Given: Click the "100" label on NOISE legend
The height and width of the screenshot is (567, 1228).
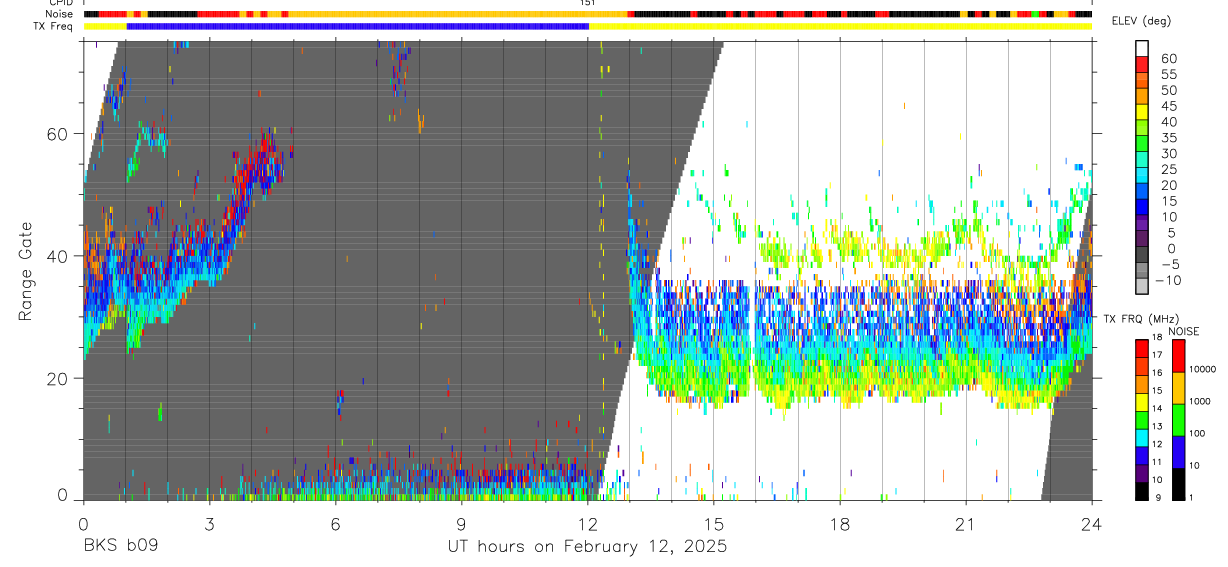Looking at the screenshot, I should click(x=1198, y=434).
